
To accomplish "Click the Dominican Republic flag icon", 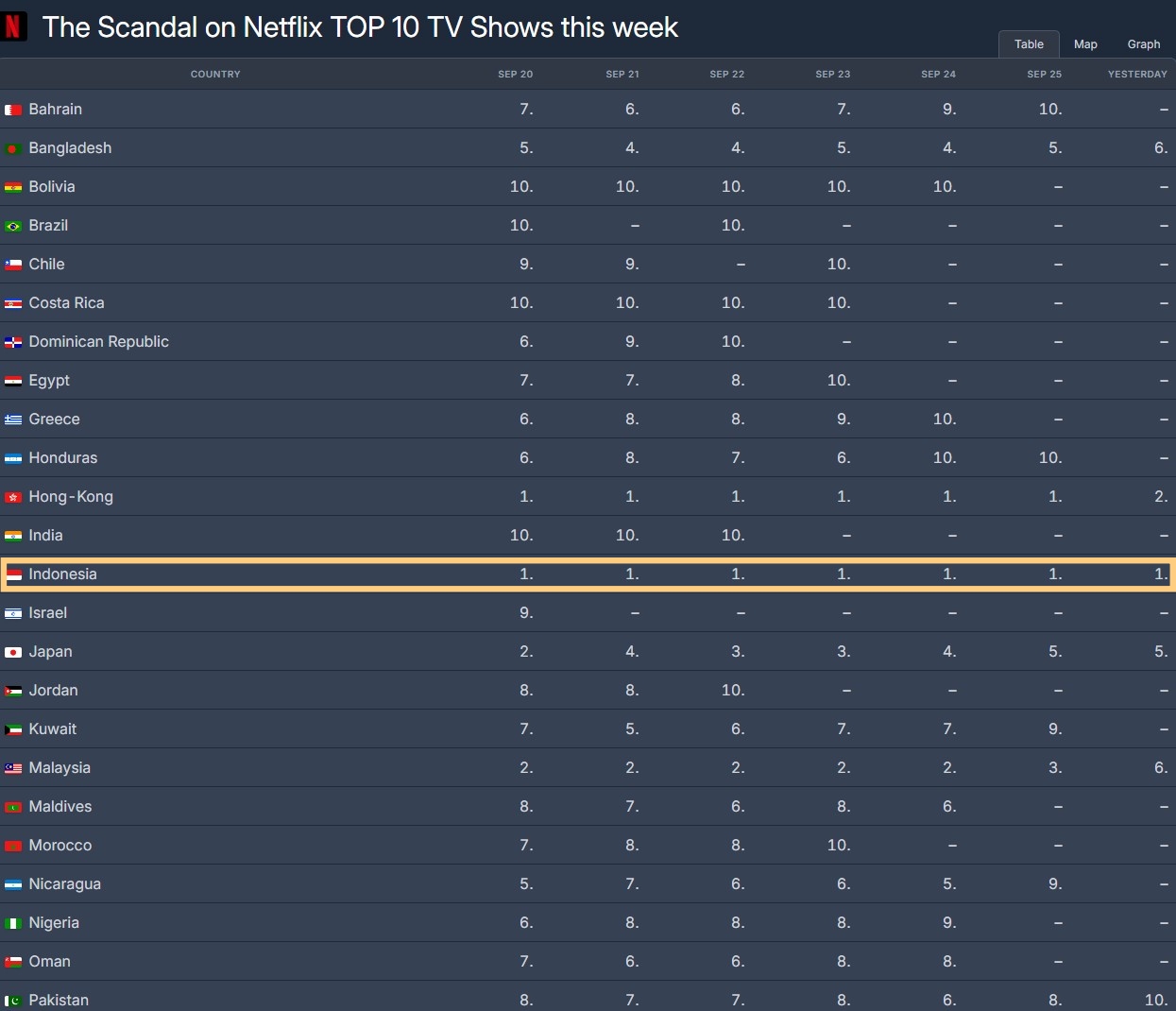I will pyautogui.click(x=13, y=343).
